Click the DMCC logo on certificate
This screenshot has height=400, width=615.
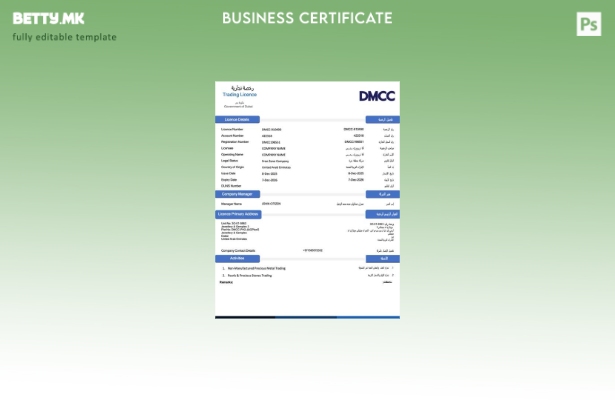tap(377, 96)
